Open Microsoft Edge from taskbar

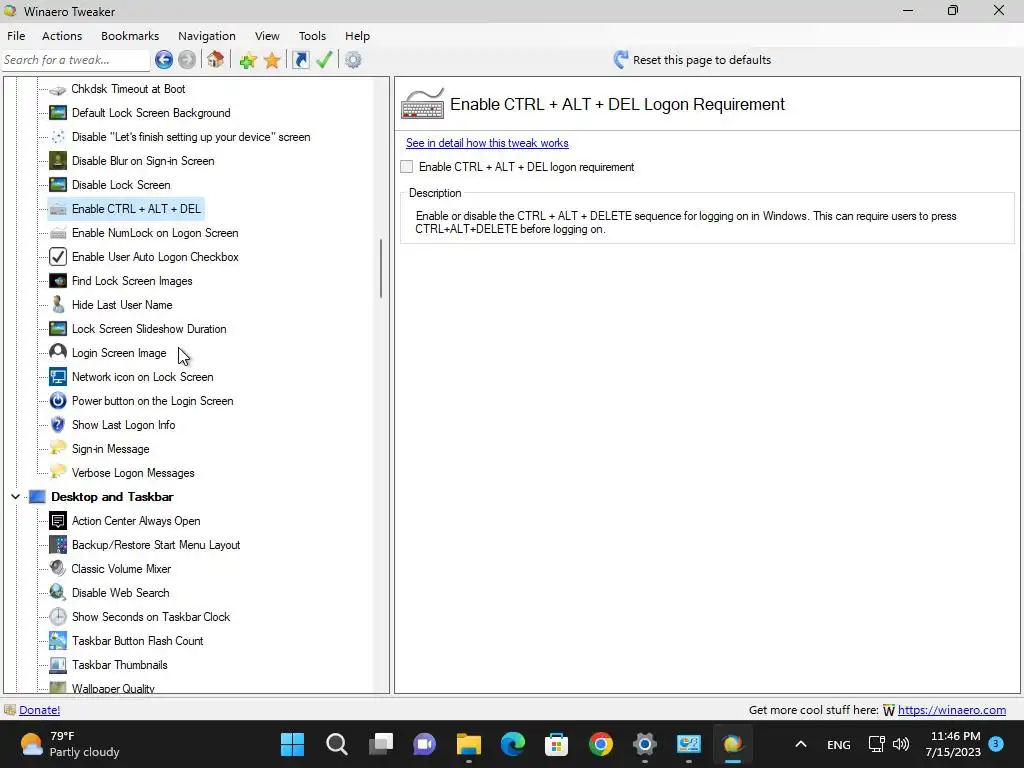click(513, 744)
